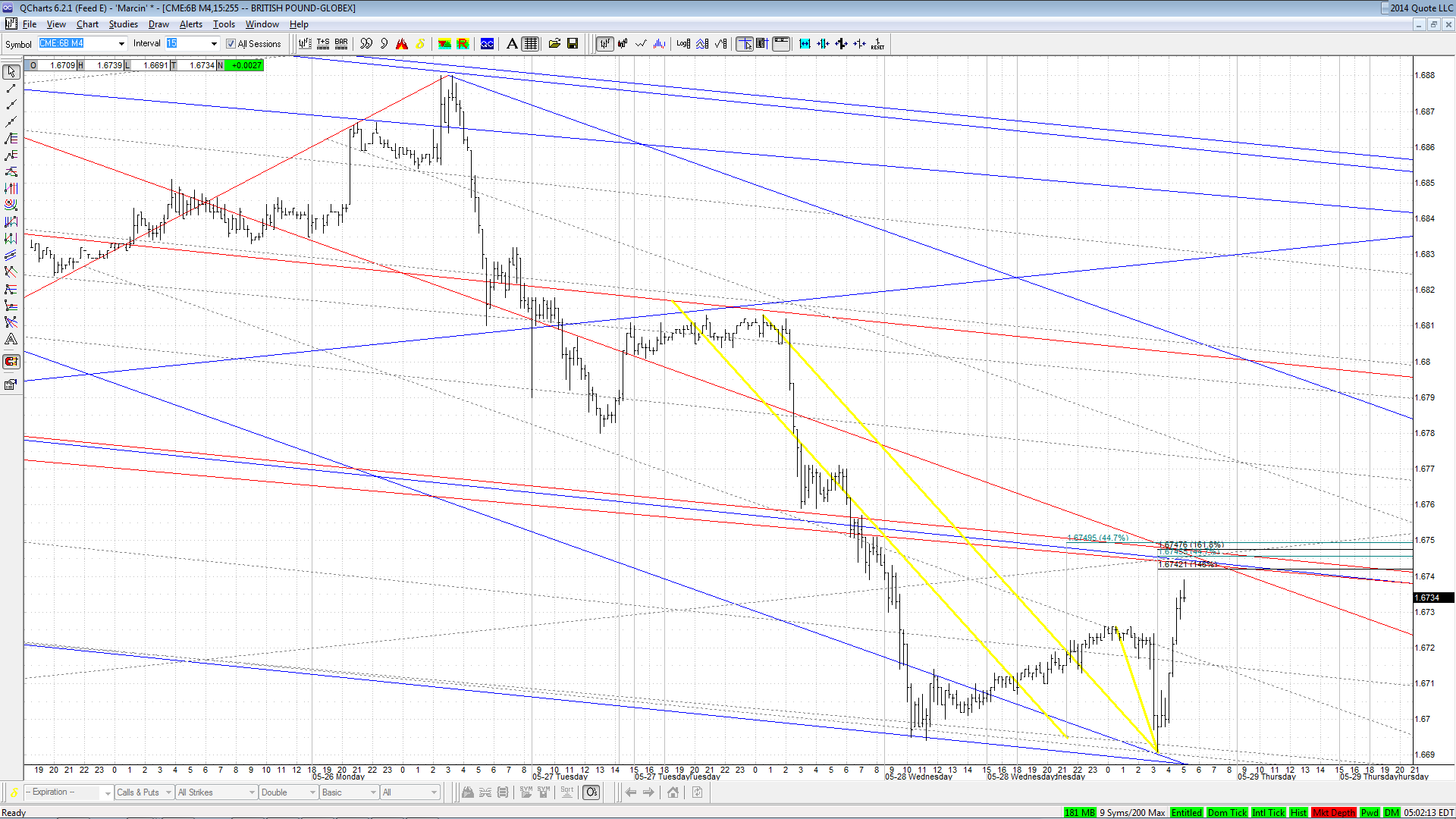Viewport: 1456px width, 819px height.
Task: Open the BAR data table icon
Action: tap(341, 44)
